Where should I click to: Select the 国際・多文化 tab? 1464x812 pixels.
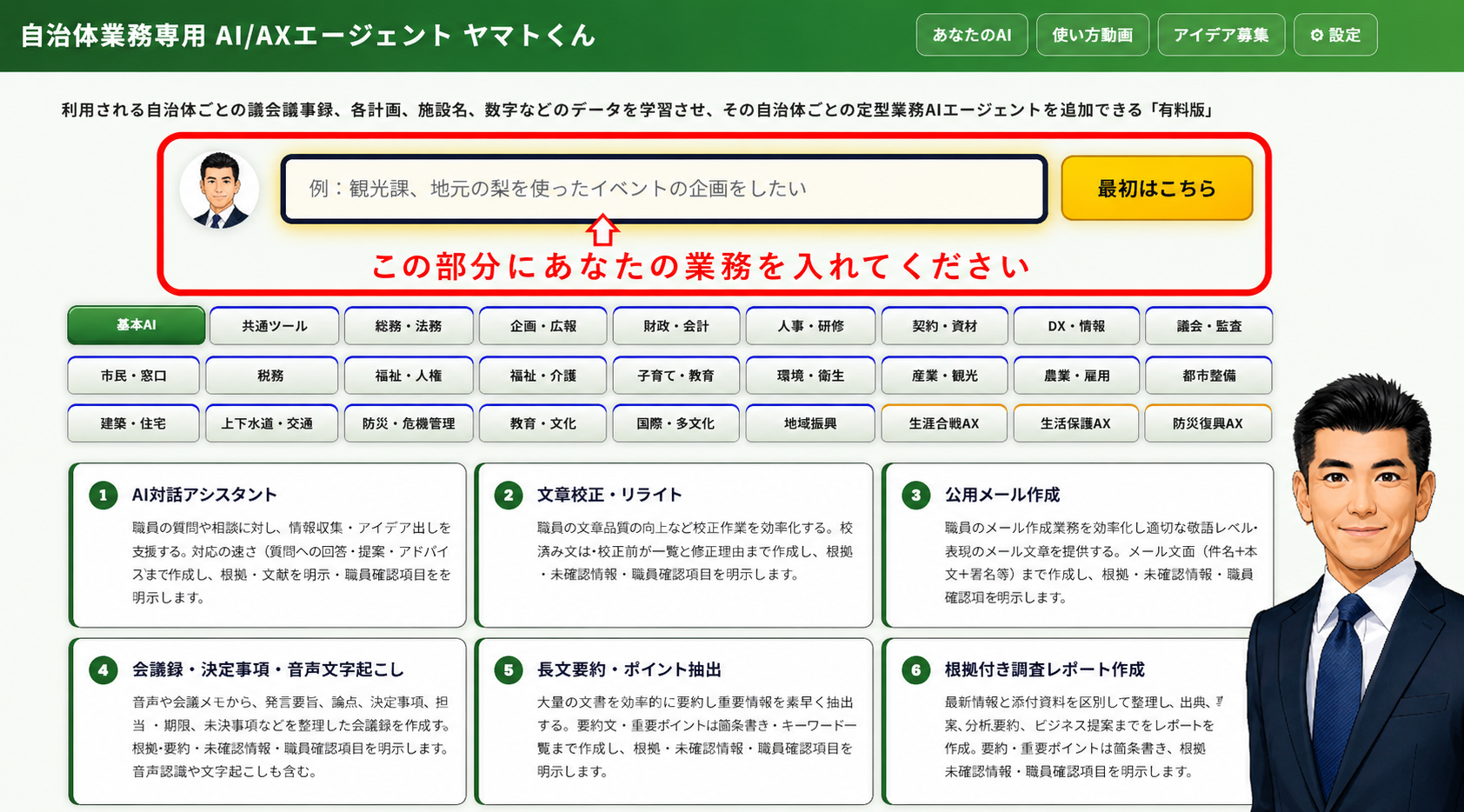pyautogui.click(x=676, y=423)
